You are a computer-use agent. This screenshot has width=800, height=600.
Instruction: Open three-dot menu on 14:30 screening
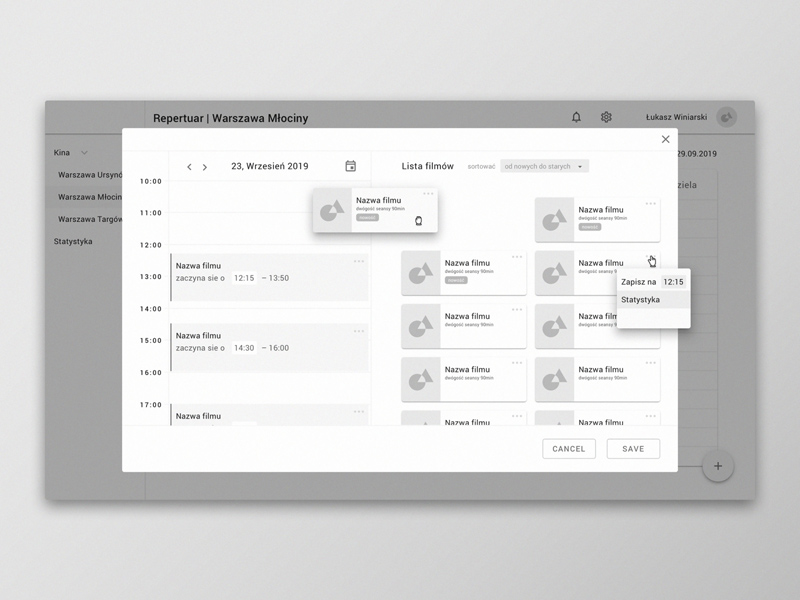[359, 332]
